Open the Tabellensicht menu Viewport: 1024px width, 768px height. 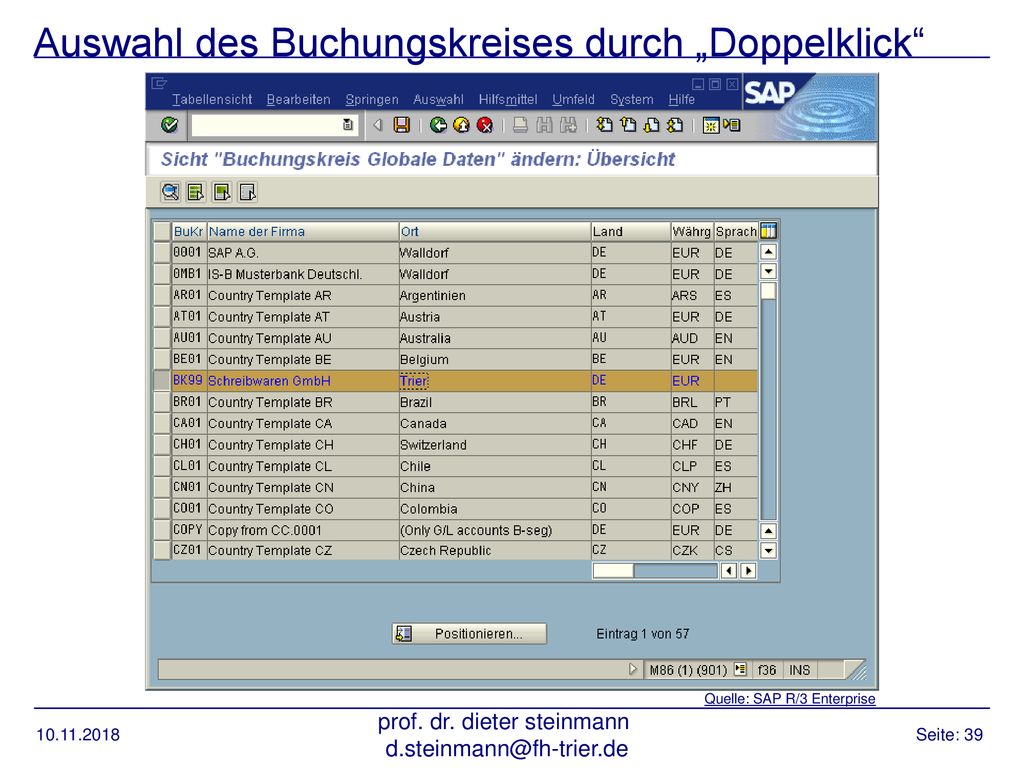point(212,99)
